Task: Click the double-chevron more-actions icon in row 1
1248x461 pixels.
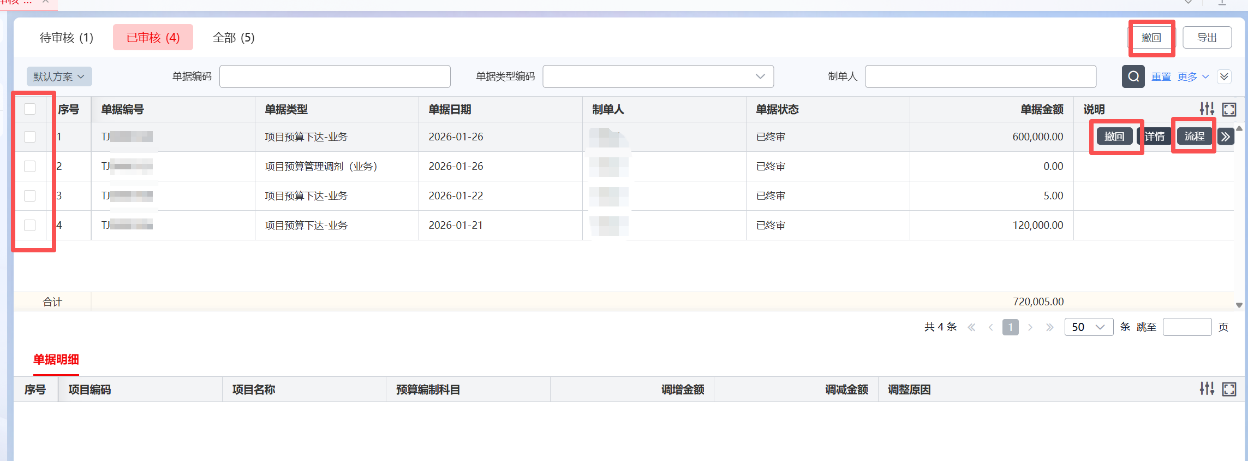Action: (1225, 137)
